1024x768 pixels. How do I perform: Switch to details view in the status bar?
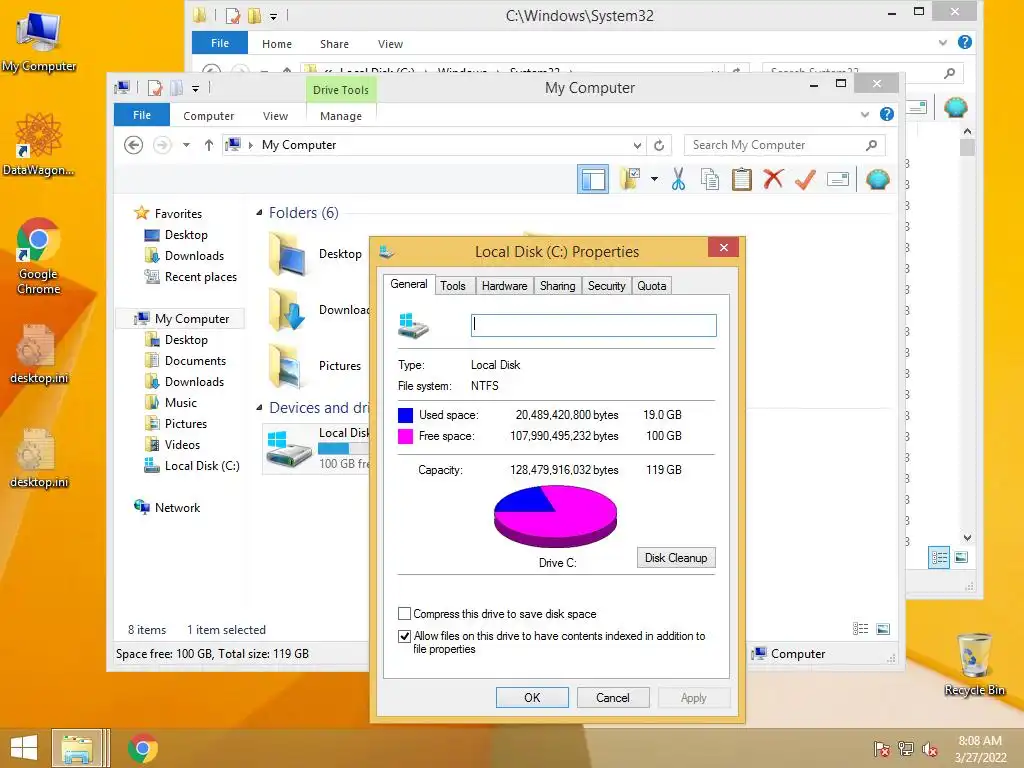pyautogui.click(x=861, y=629)
